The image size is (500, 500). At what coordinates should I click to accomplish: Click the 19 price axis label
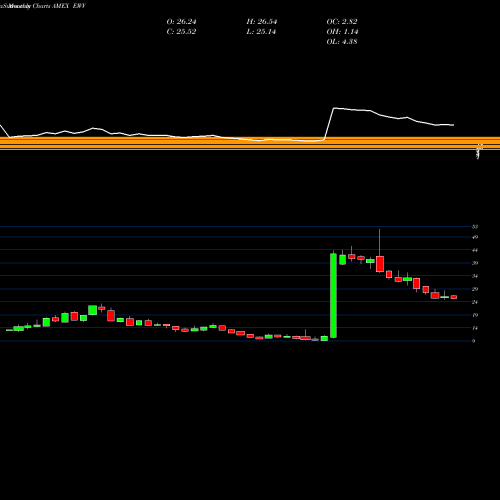click(x=475, y=315)
